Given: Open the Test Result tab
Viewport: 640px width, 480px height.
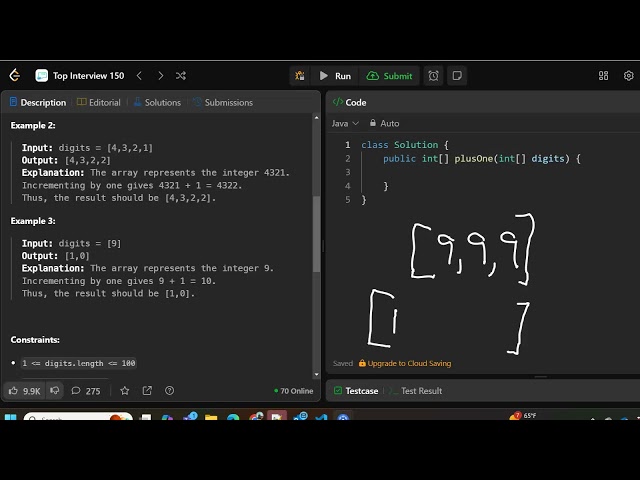Looking at the screenshot, I should pos(416,391).
